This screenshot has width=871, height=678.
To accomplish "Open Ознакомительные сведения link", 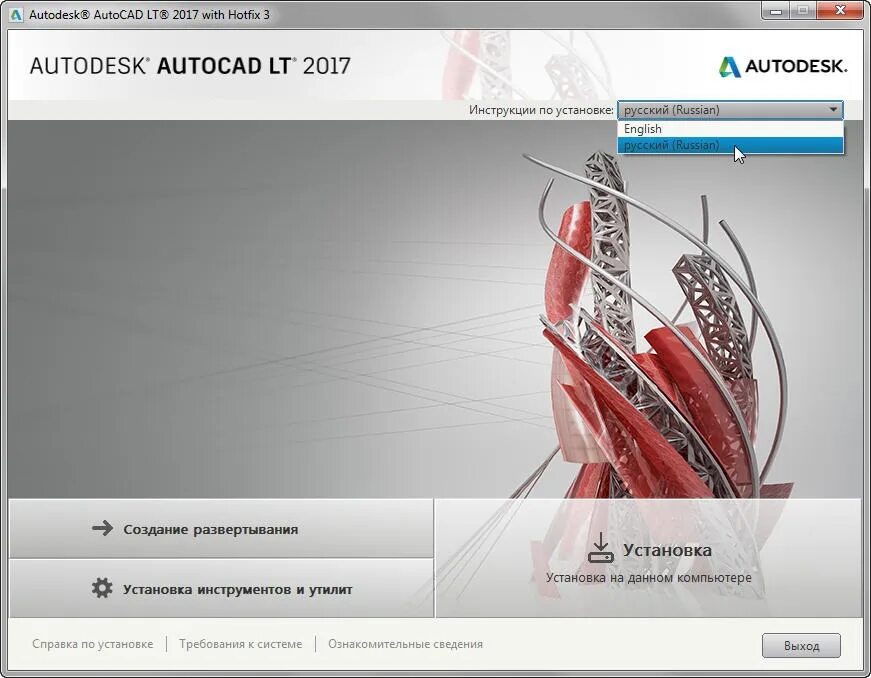I will pyautogui.click(x=406, y=644).
